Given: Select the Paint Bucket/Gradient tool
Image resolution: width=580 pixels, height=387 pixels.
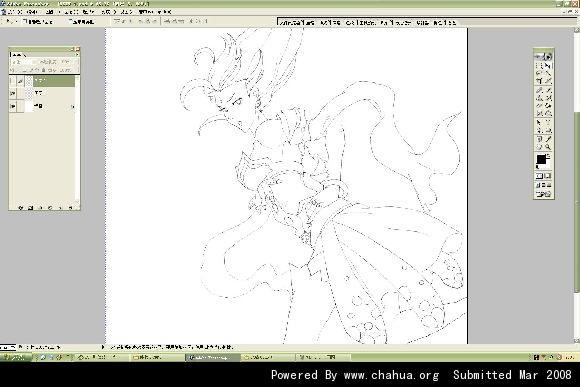Looking at the screenshot, I should pos(548,106).
